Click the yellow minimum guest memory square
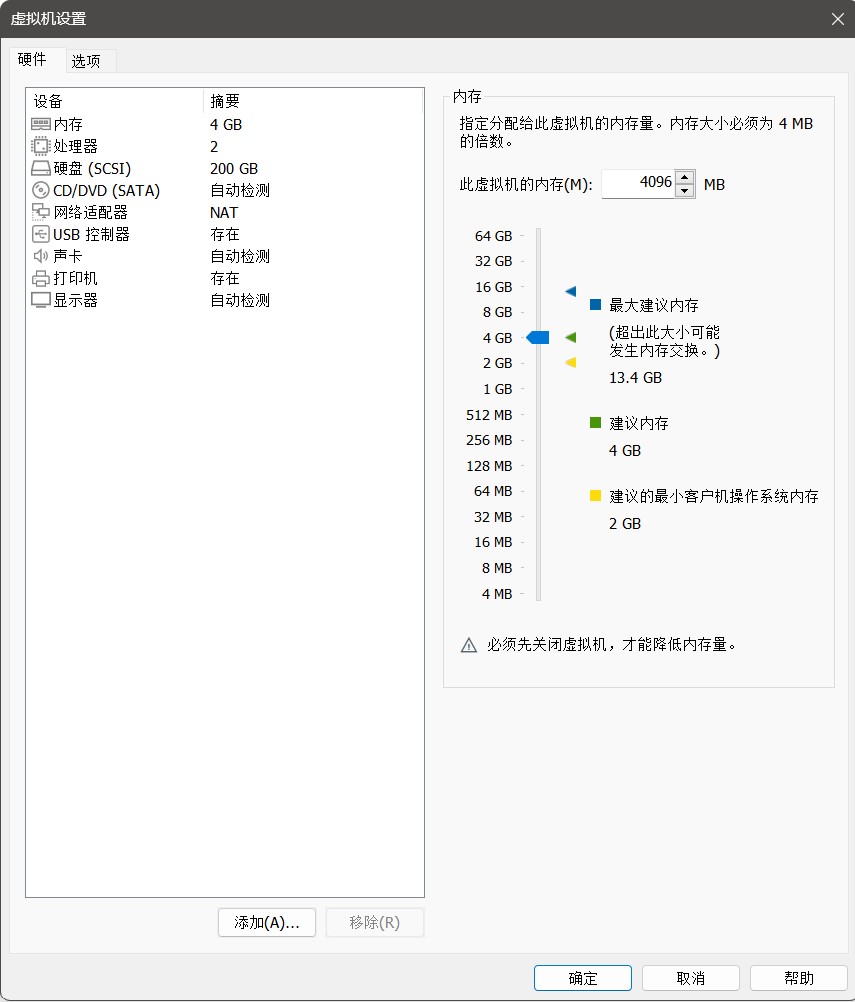This screenshot has width=855, height=1002. tap(595, 495)
